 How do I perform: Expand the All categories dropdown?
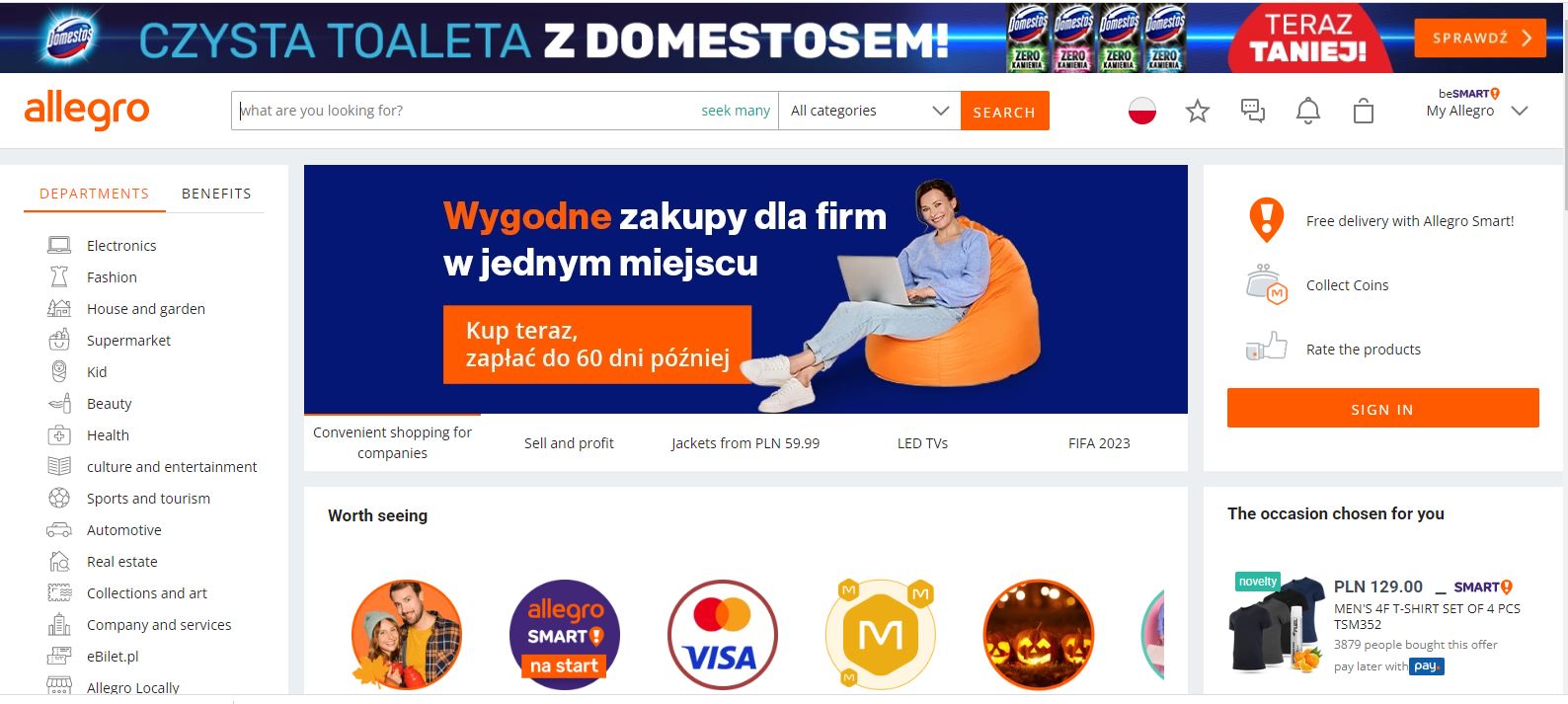[x=869, y=111]
